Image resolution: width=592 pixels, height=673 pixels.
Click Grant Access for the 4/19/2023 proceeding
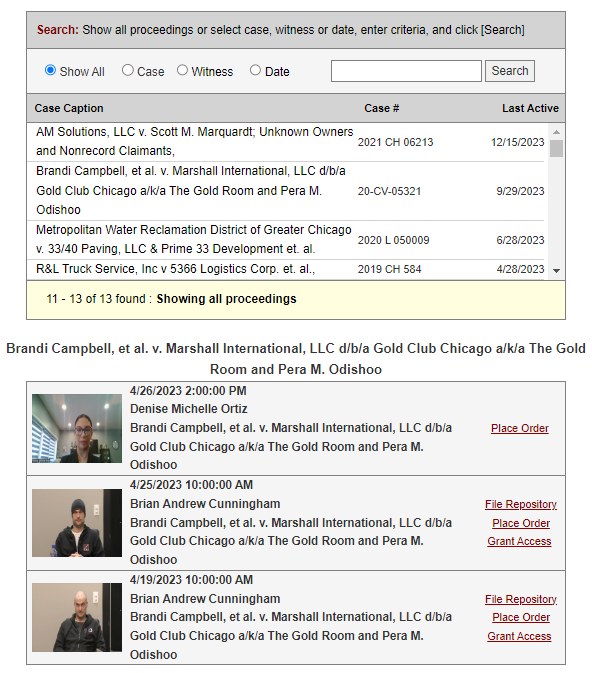coord(519,636)
